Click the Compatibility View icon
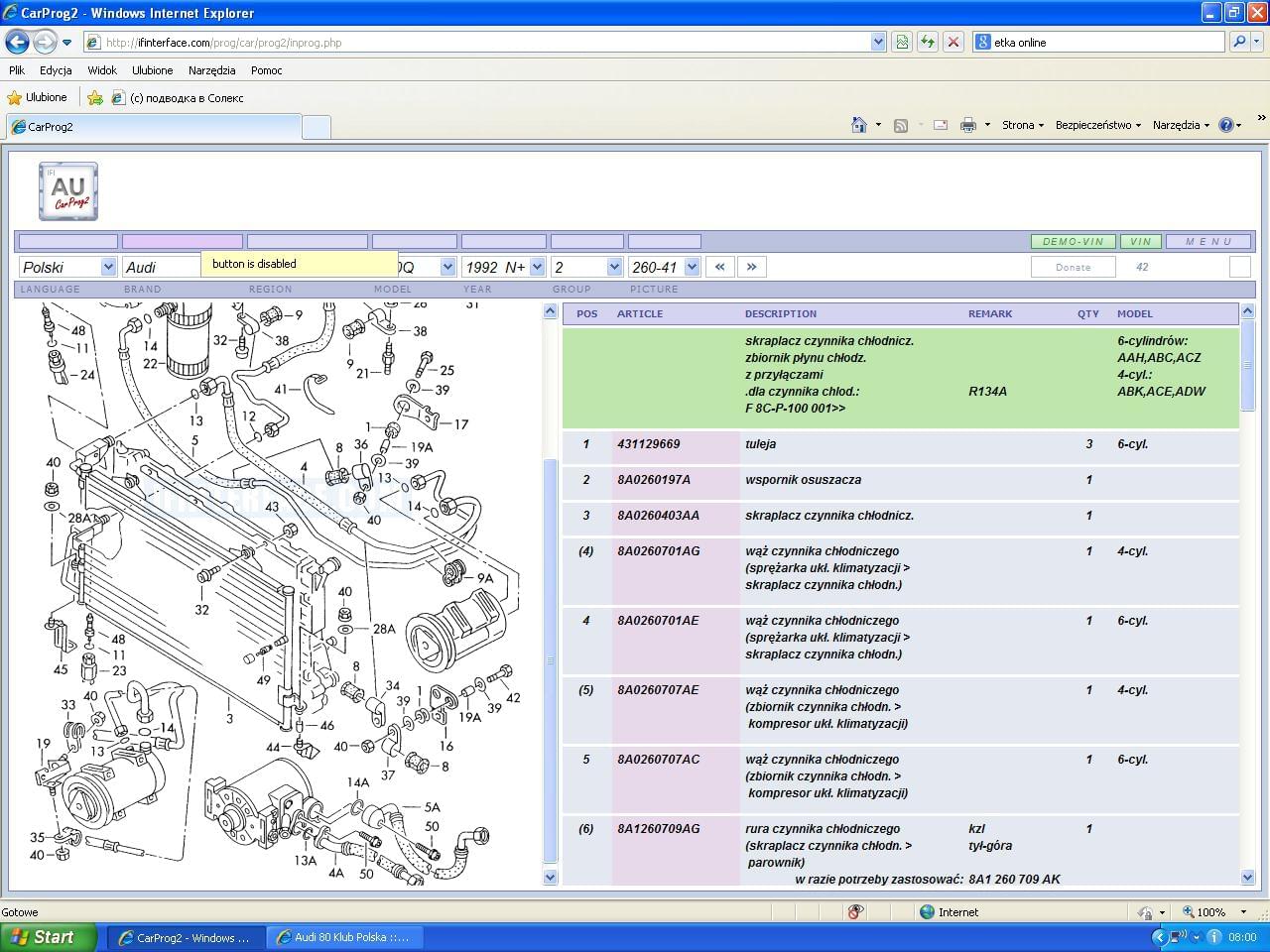Screen dimensions: 1270x952 (902, 43)
